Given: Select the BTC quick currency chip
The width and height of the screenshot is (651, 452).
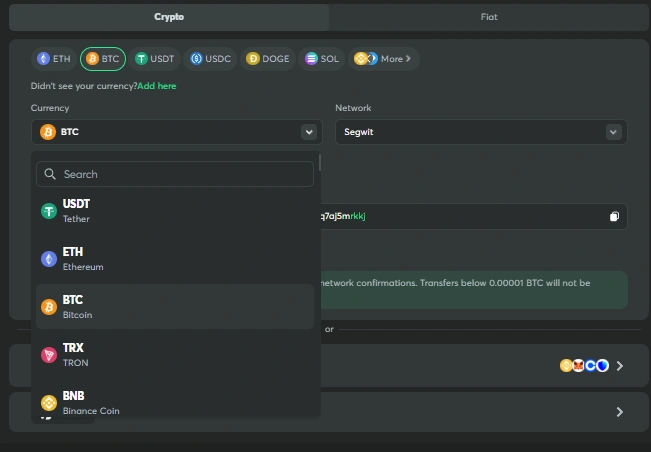Looking at the screenshot, I should (103, 59).
